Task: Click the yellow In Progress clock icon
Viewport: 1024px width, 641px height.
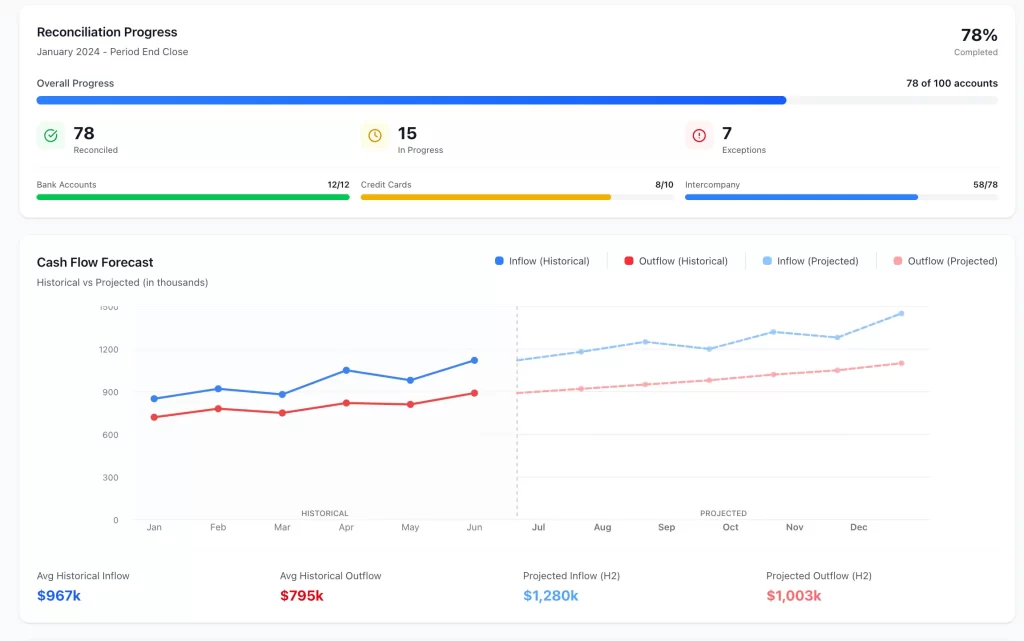Action: 375,136
